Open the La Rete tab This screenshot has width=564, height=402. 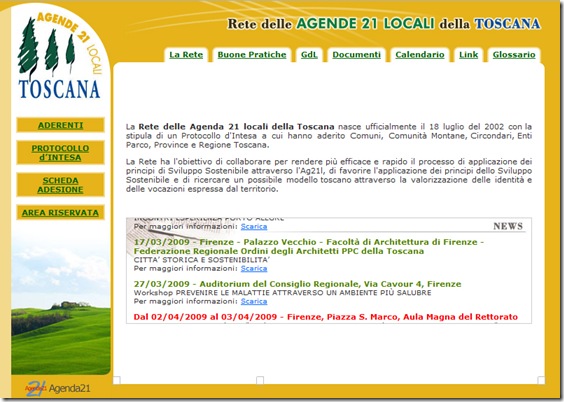tap(186, 55)
